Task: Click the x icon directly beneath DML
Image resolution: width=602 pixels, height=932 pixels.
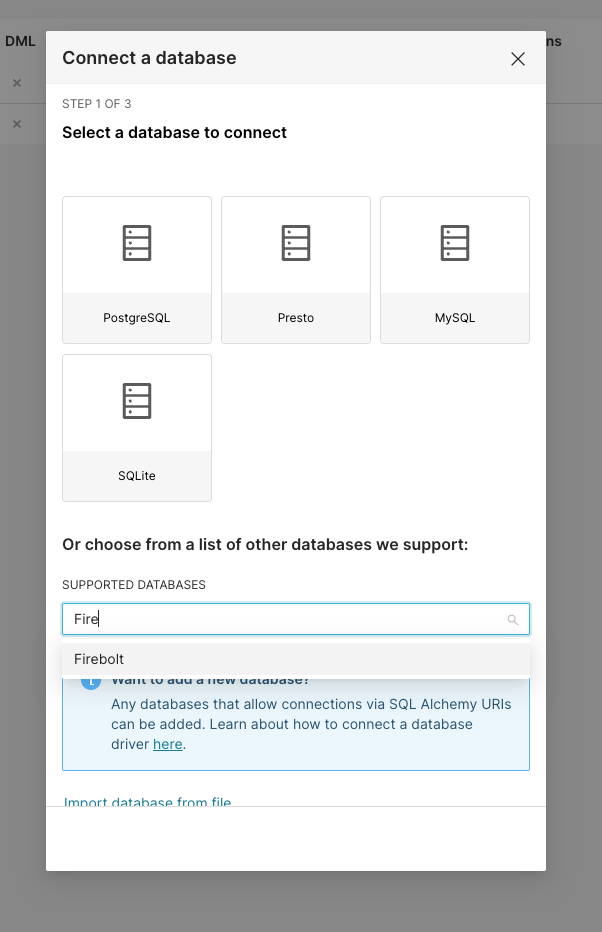Action: (17, 83)
